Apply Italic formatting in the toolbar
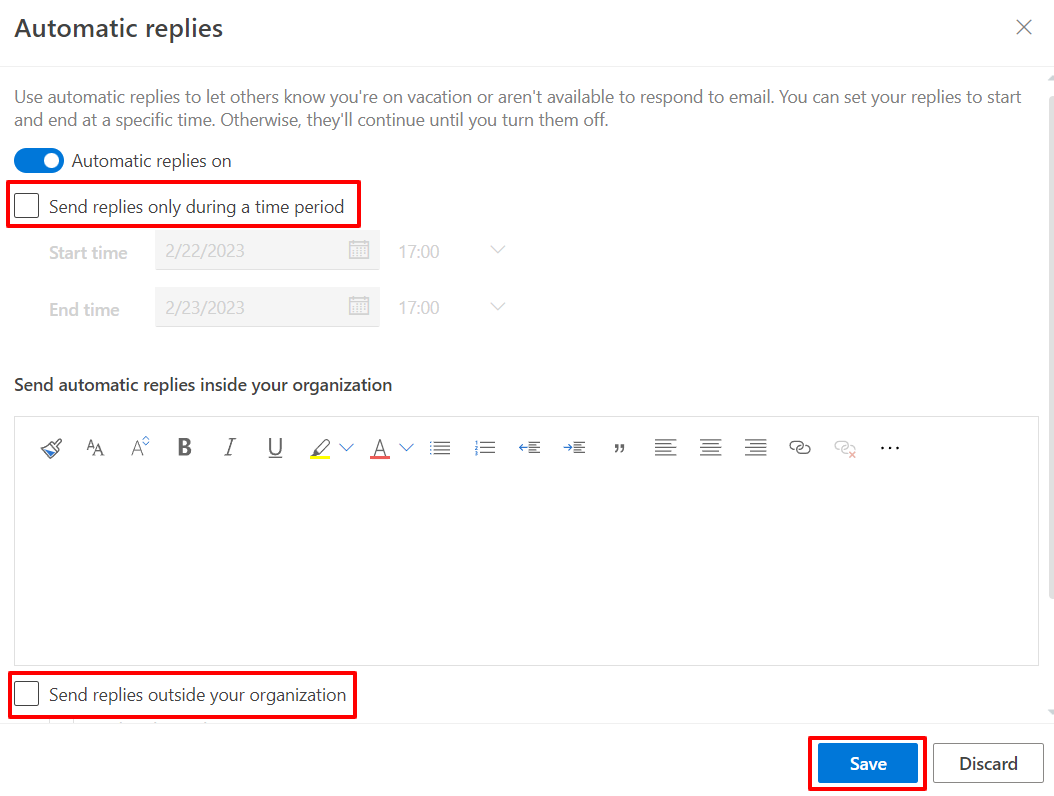Image resolution: width=1054 pixels, height=796 pixels. [229, 448]
